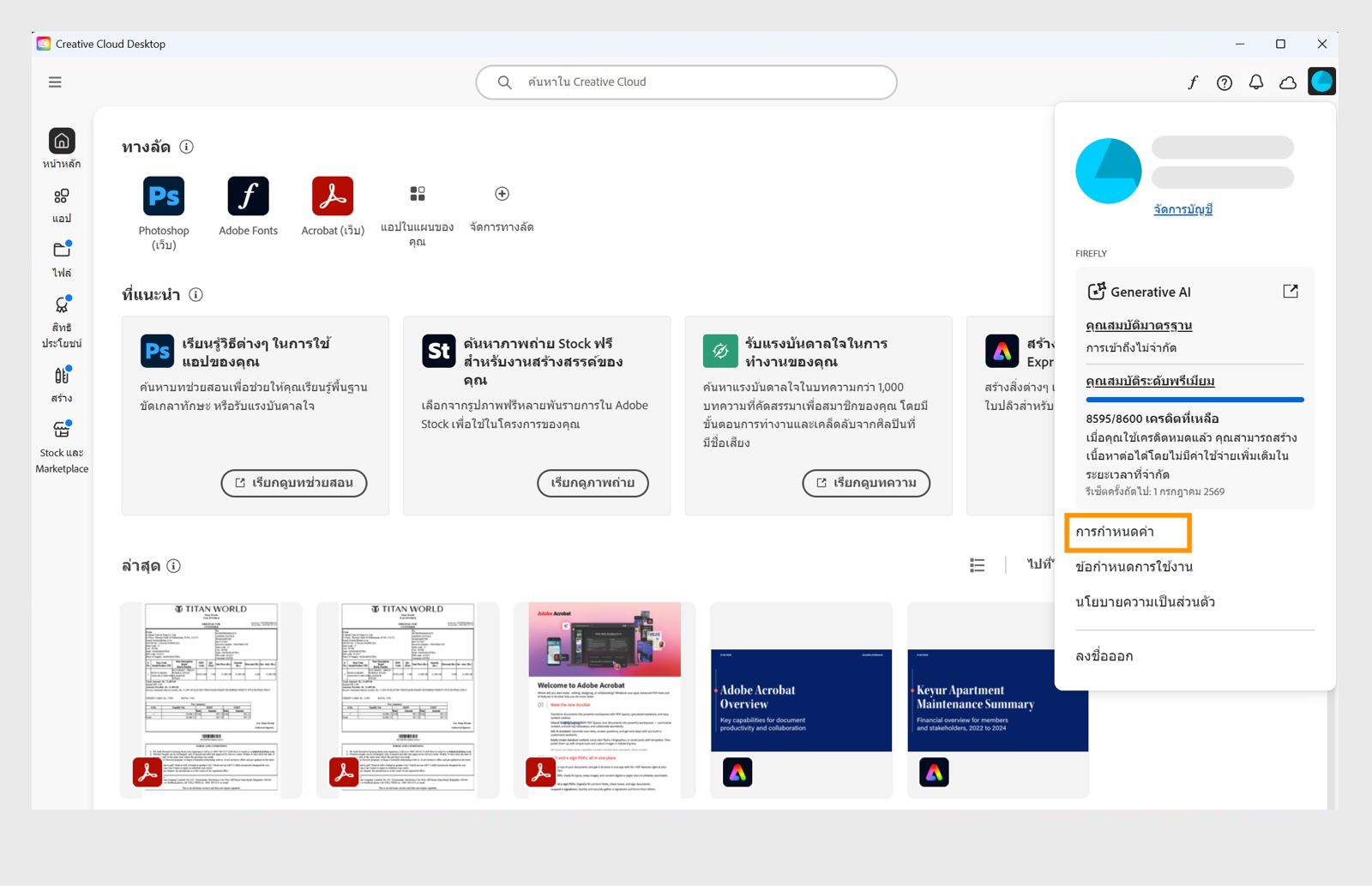The width and height of the screenshot is (1372, 886).
Task: Open the hamburger menu icon
Action: pyautogui.click(x=55, y=82)
